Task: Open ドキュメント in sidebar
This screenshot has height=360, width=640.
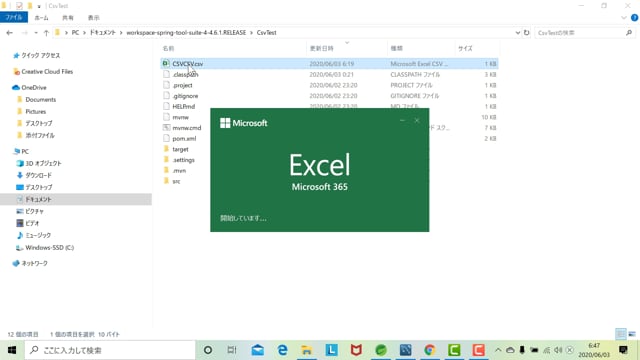Action: (x=38, y=199)
